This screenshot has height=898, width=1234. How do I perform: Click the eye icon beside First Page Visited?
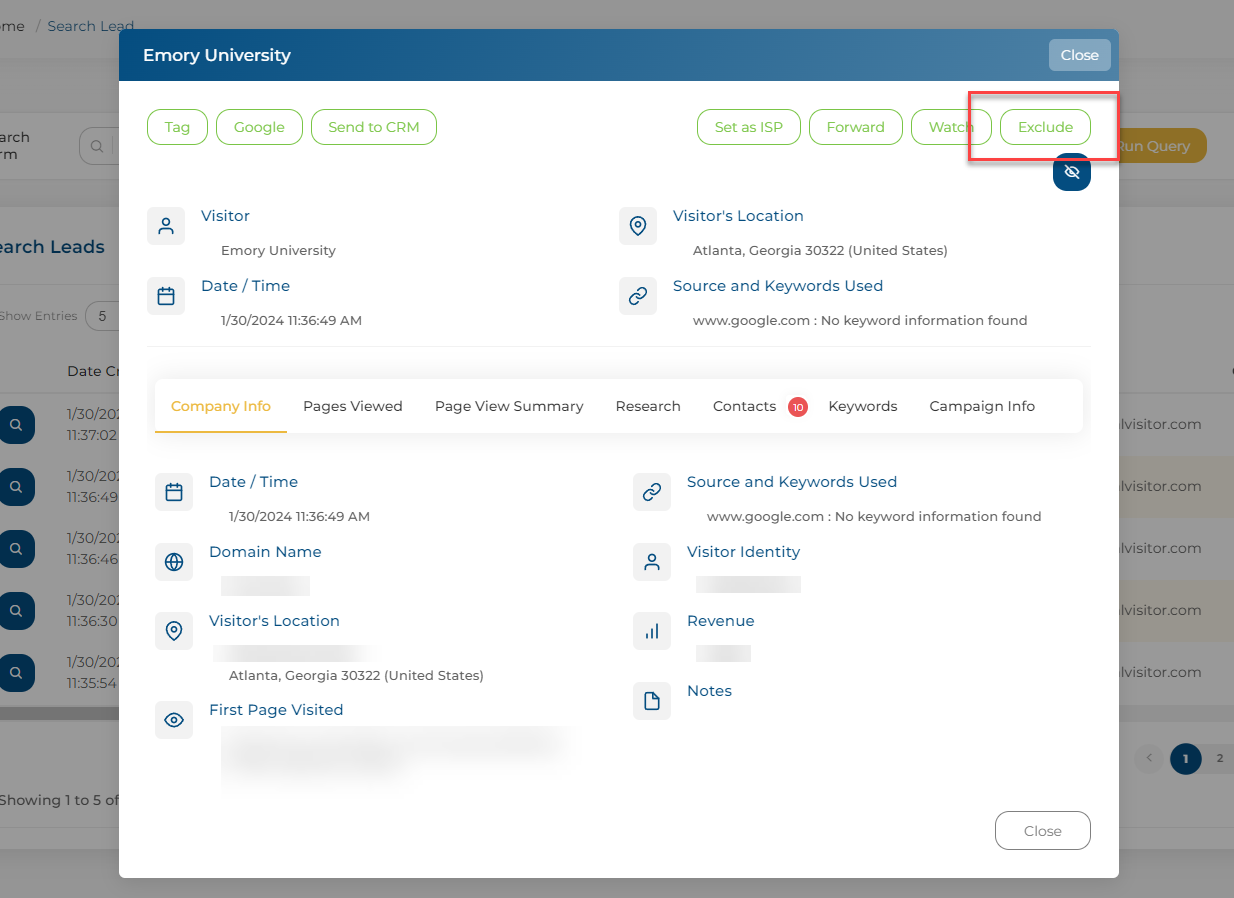[x=174, y=720]
